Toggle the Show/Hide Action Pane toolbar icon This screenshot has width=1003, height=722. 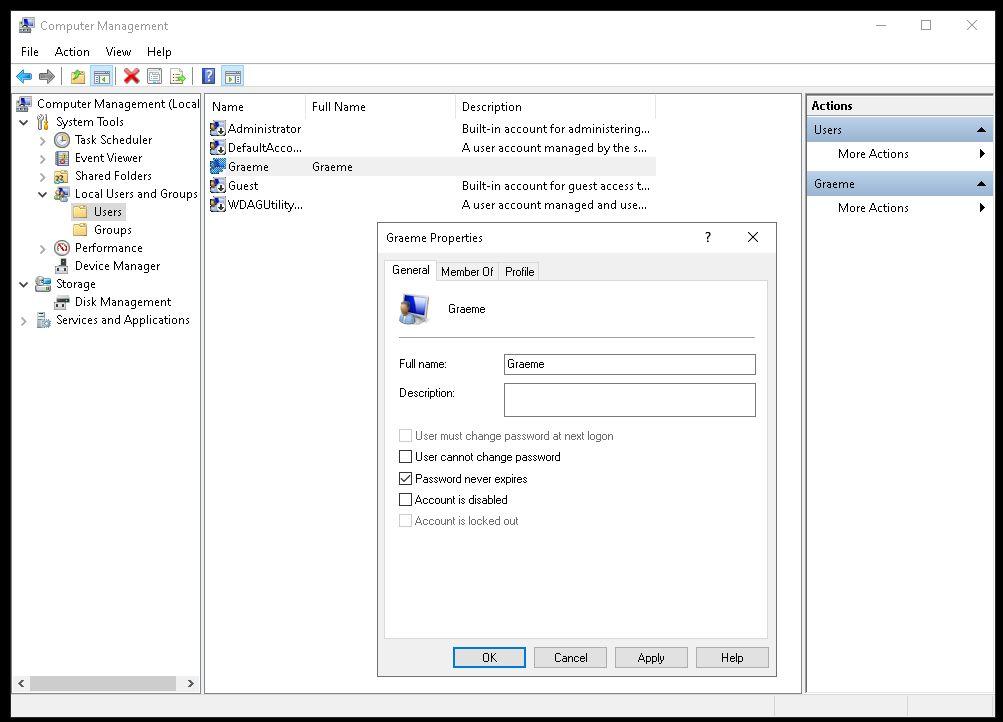[x=232, y=76]
